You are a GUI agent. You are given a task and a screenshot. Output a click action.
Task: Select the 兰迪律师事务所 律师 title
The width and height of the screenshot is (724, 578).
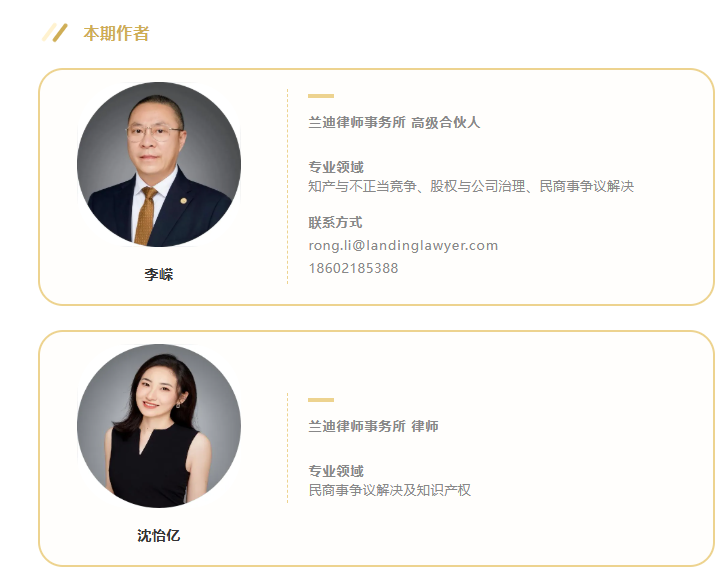(373, 426)
